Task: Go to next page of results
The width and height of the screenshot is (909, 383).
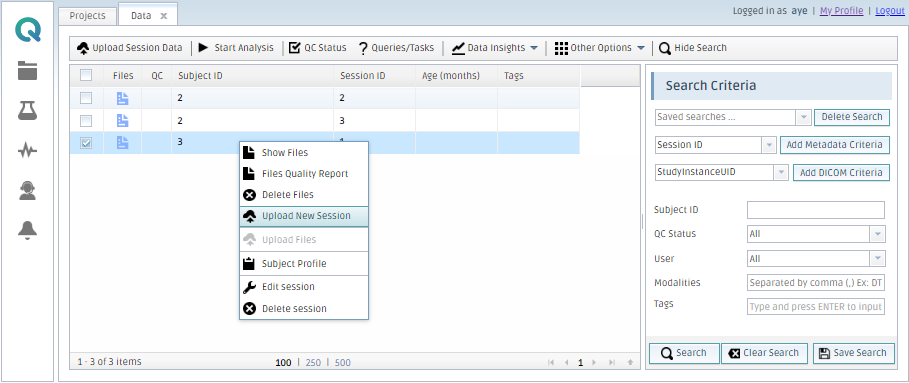Action: pyautogui.click(x=594, y=363)
